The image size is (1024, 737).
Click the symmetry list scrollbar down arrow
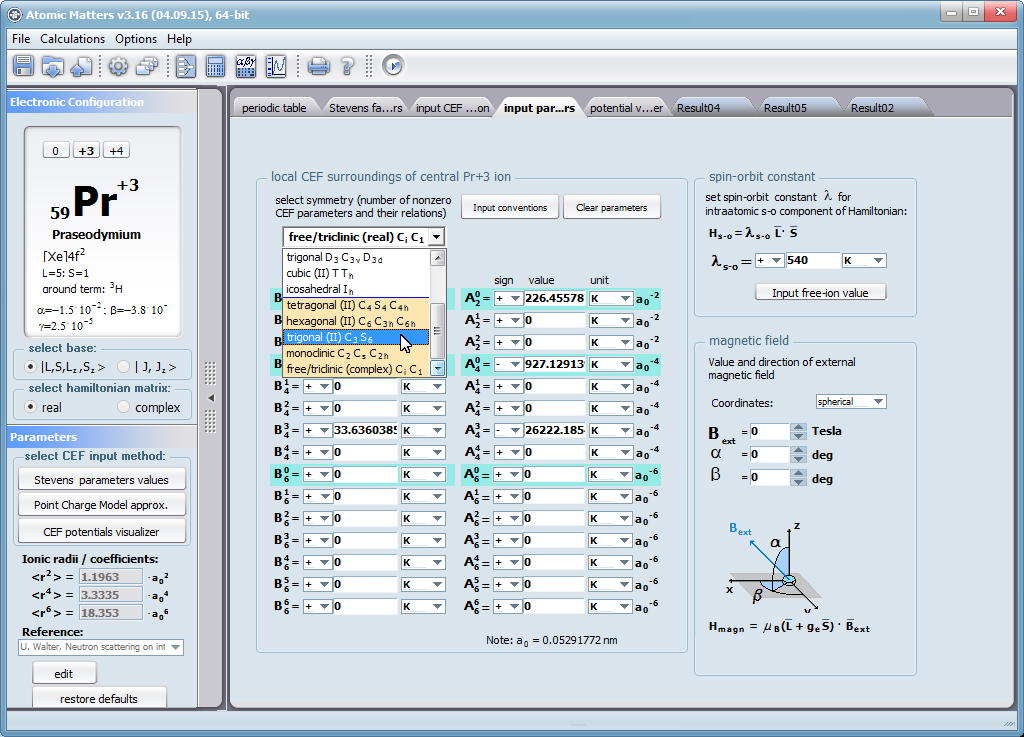click(437, 369)
